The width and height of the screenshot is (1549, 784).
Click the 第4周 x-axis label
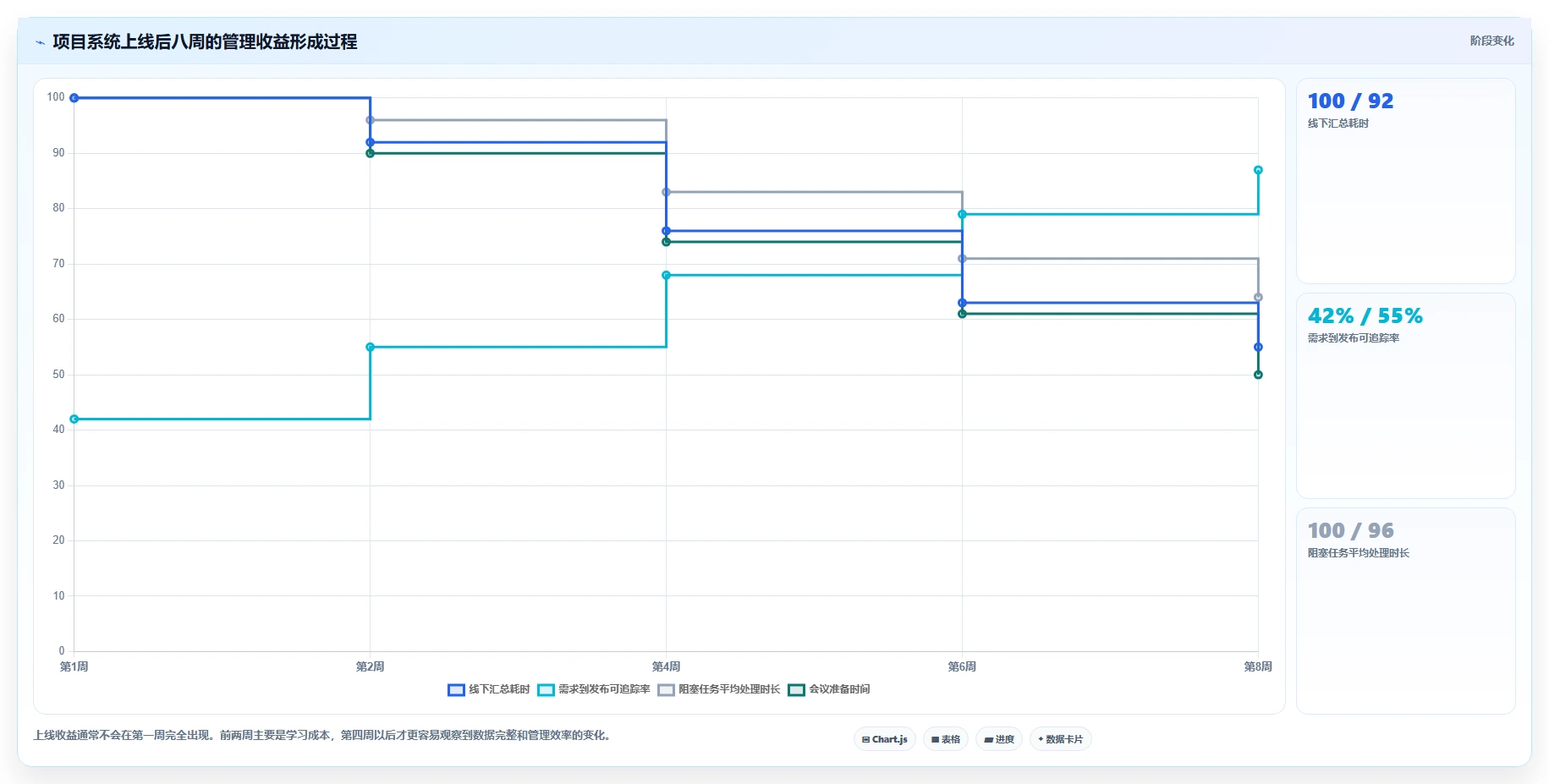pos(666,667)
